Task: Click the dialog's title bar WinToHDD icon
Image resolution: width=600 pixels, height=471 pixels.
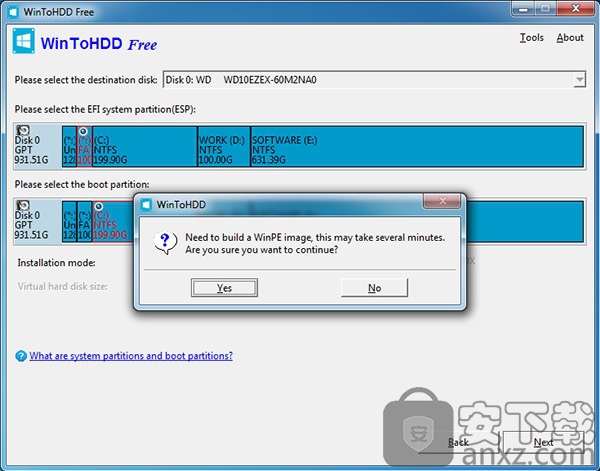Action: [146, 205]
